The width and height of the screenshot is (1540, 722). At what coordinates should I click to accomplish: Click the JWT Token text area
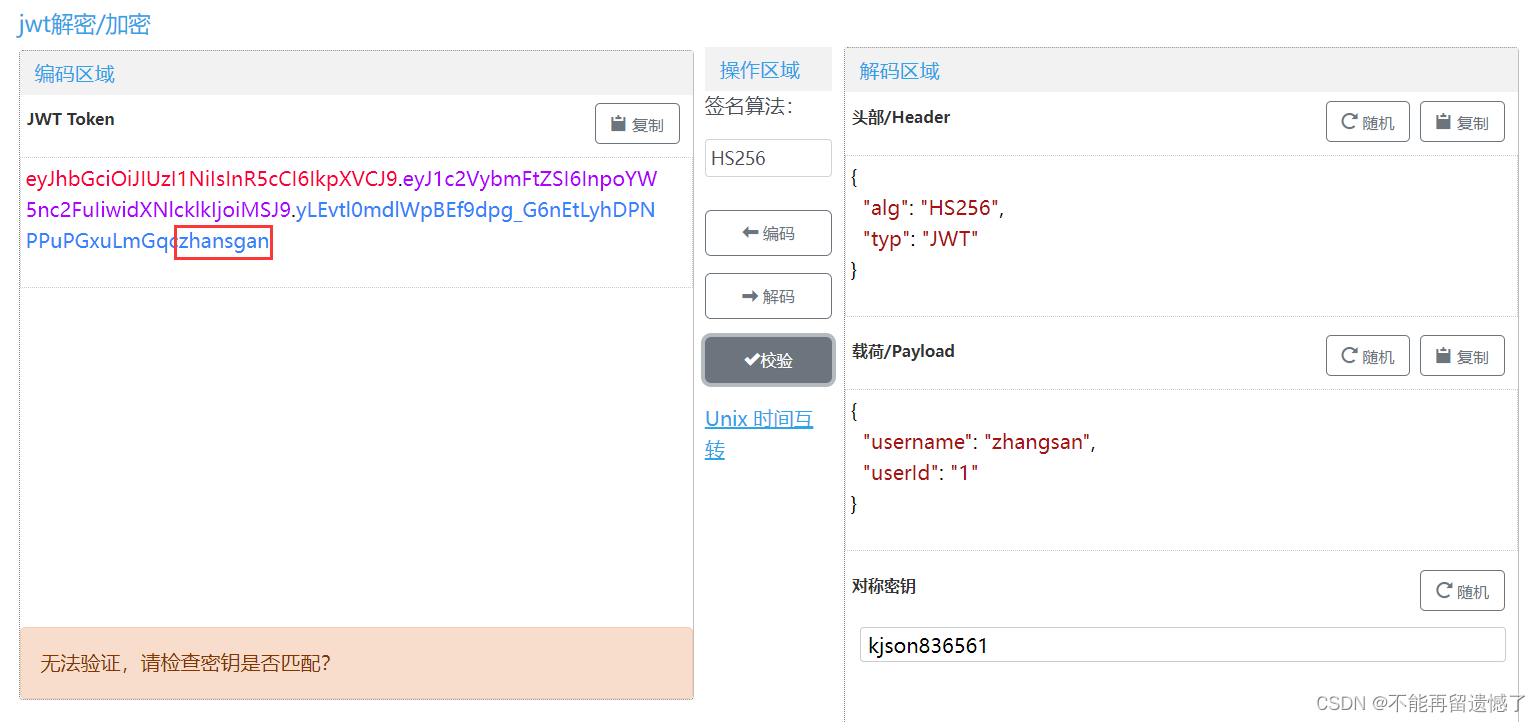click(356, 222)
